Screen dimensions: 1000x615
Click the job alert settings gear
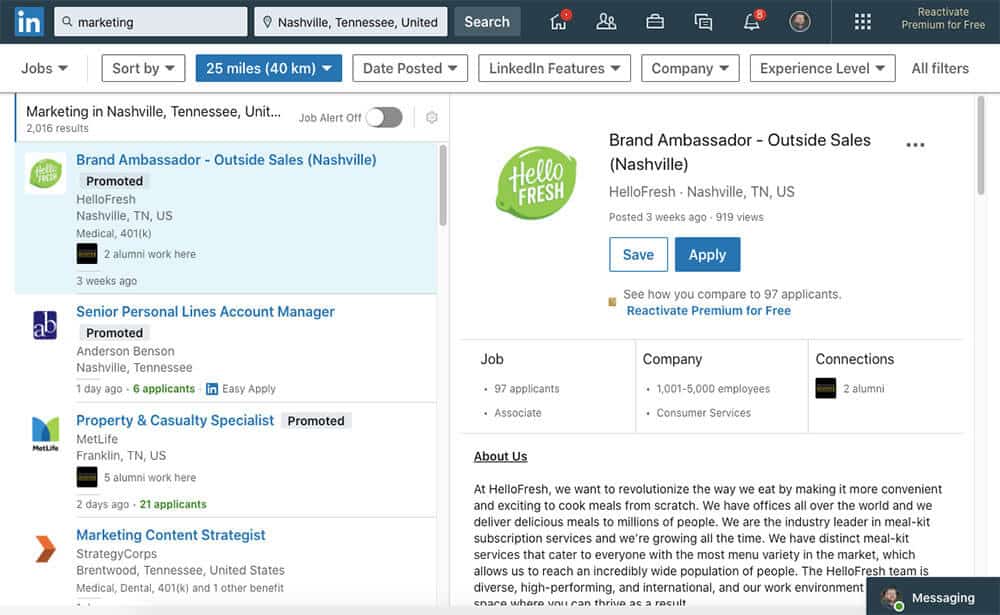[432, 117]
